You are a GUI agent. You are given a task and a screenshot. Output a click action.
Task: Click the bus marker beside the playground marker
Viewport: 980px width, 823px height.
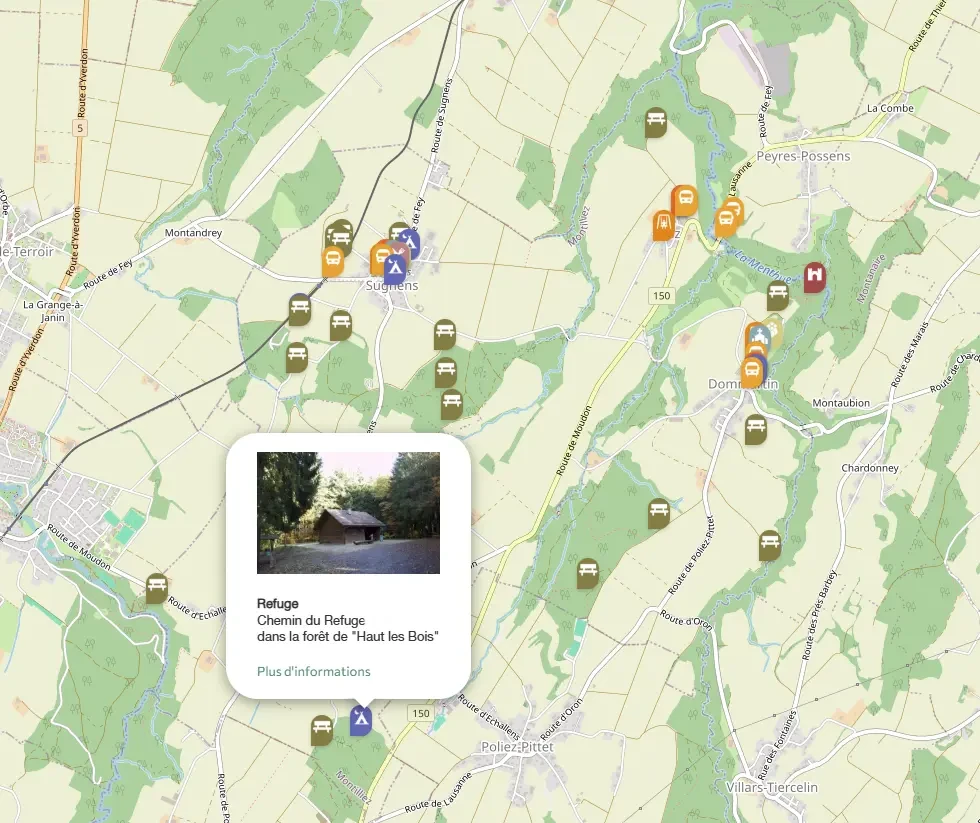(x=686, y=199)
